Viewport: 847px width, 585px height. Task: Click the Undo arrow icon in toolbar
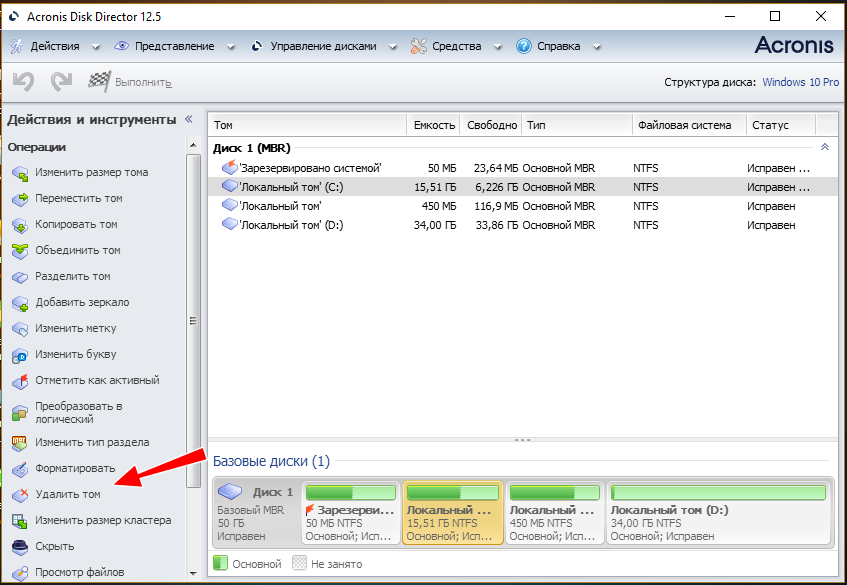coord(24,82)
